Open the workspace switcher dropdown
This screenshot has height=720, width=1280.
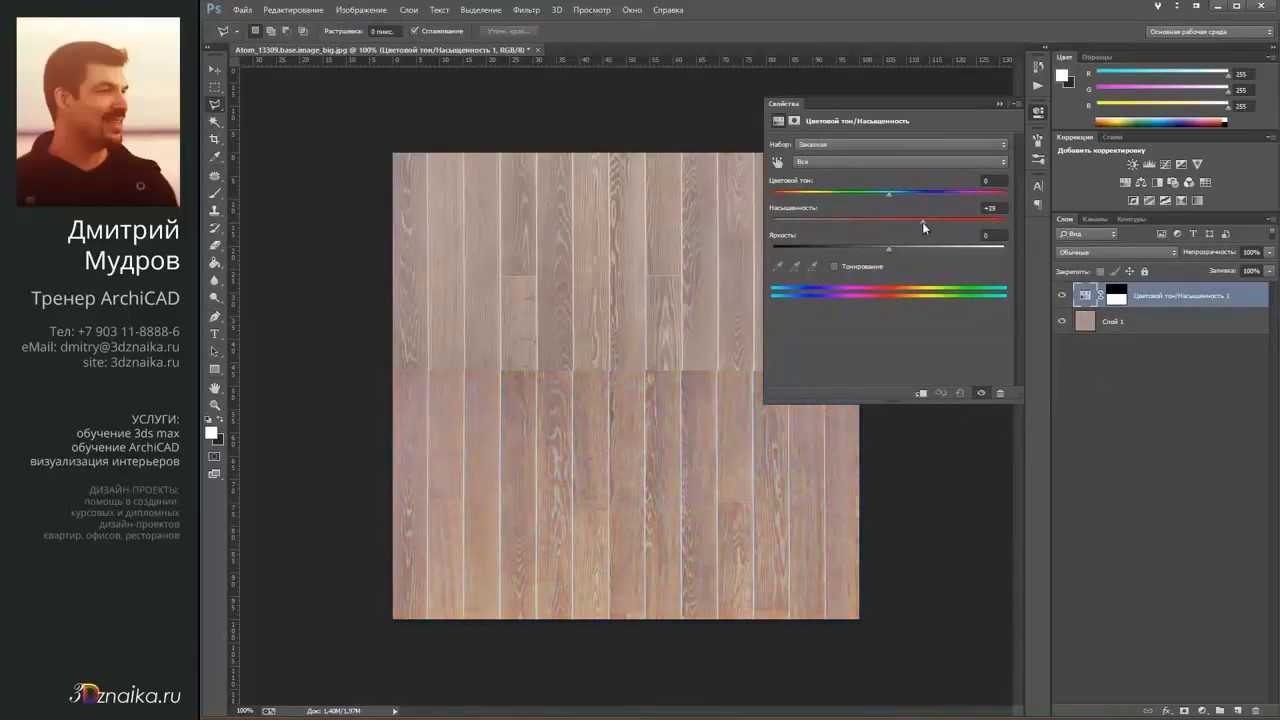click(1210, 31)
